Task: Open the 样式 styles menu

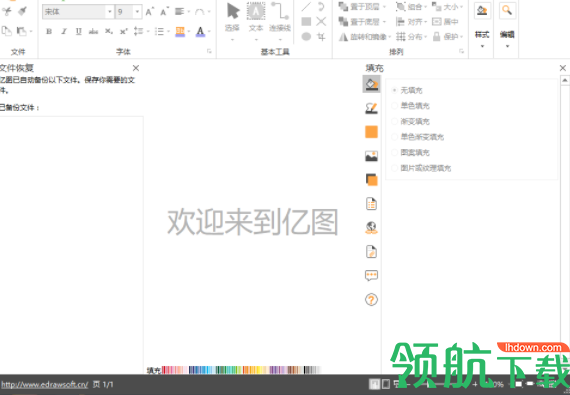Action: click(482, 25)
